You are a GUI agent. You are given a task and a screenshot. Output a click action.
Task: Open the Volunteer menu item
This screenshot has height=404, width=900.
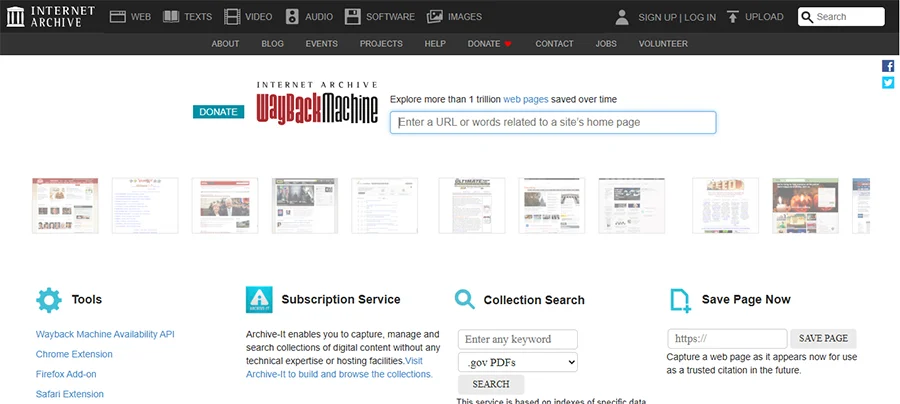click(663, 44)
